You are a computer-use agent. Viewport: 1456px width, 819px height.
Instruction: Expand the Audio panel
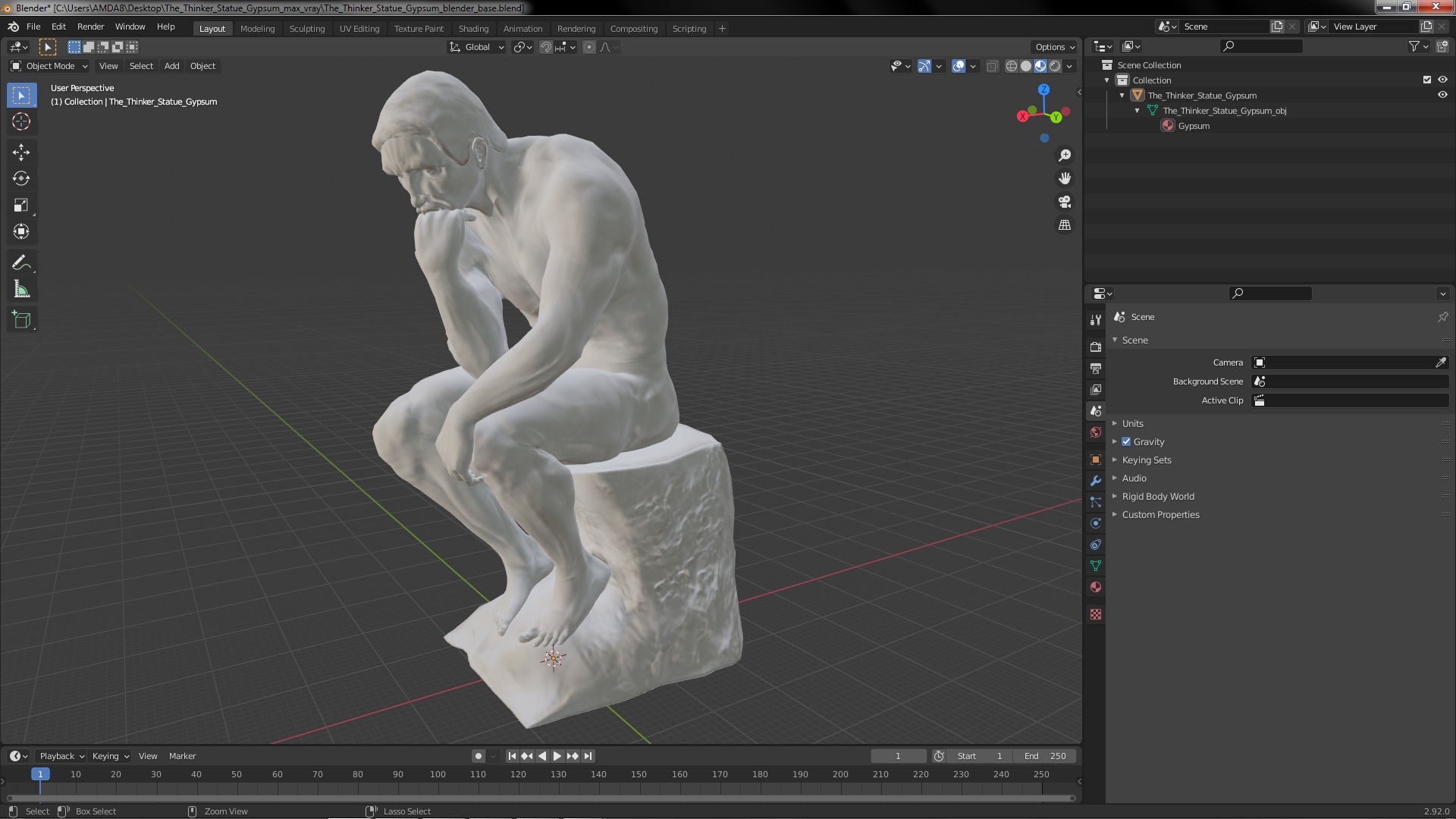tap(1134, 478)
